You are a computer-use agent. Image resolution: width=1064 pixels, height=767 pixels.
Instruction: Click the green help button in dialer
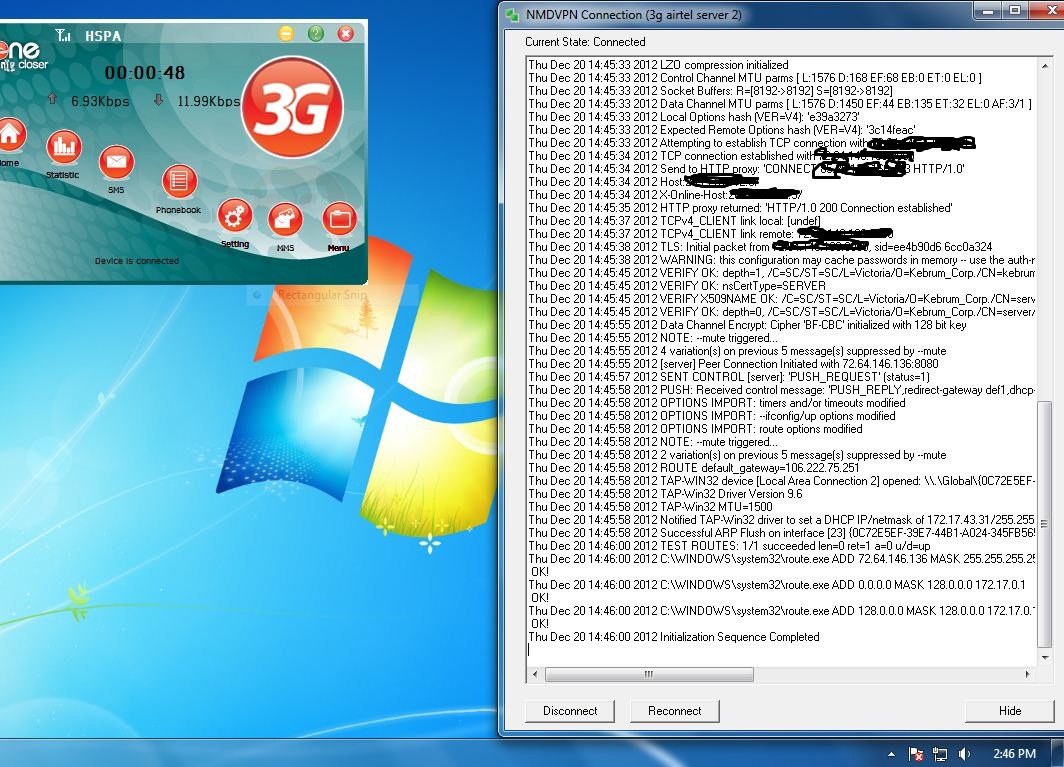pyautogui.click(x=316, y=33)
